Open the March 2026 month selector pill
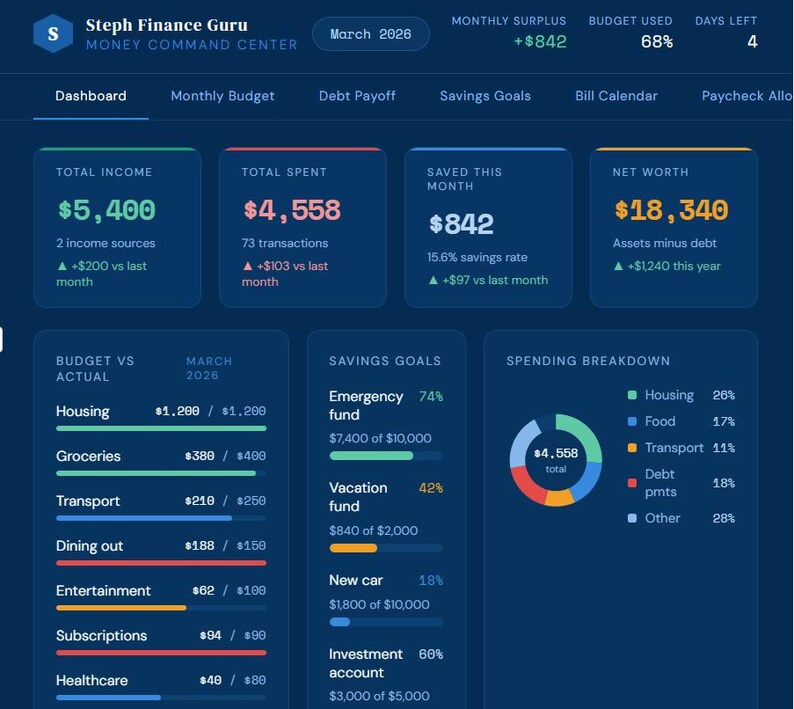The height and width of the screenshot is (709, 794). click(x=371, y=34)
